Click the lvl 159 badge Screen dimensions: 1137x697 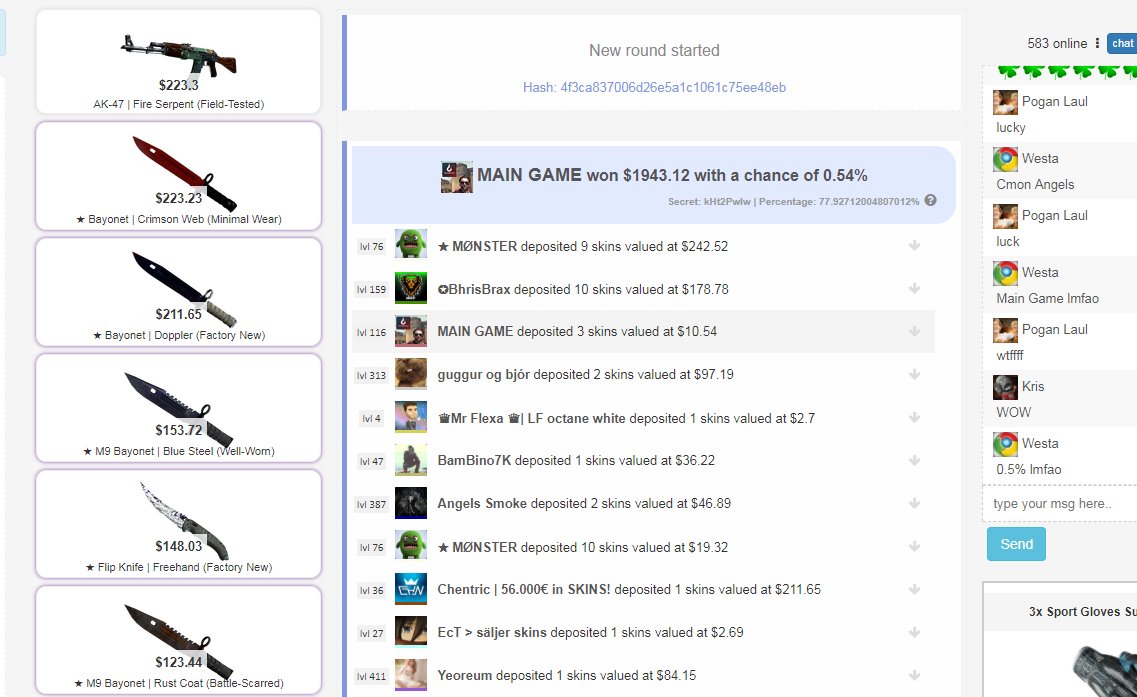tap(371, 289)
